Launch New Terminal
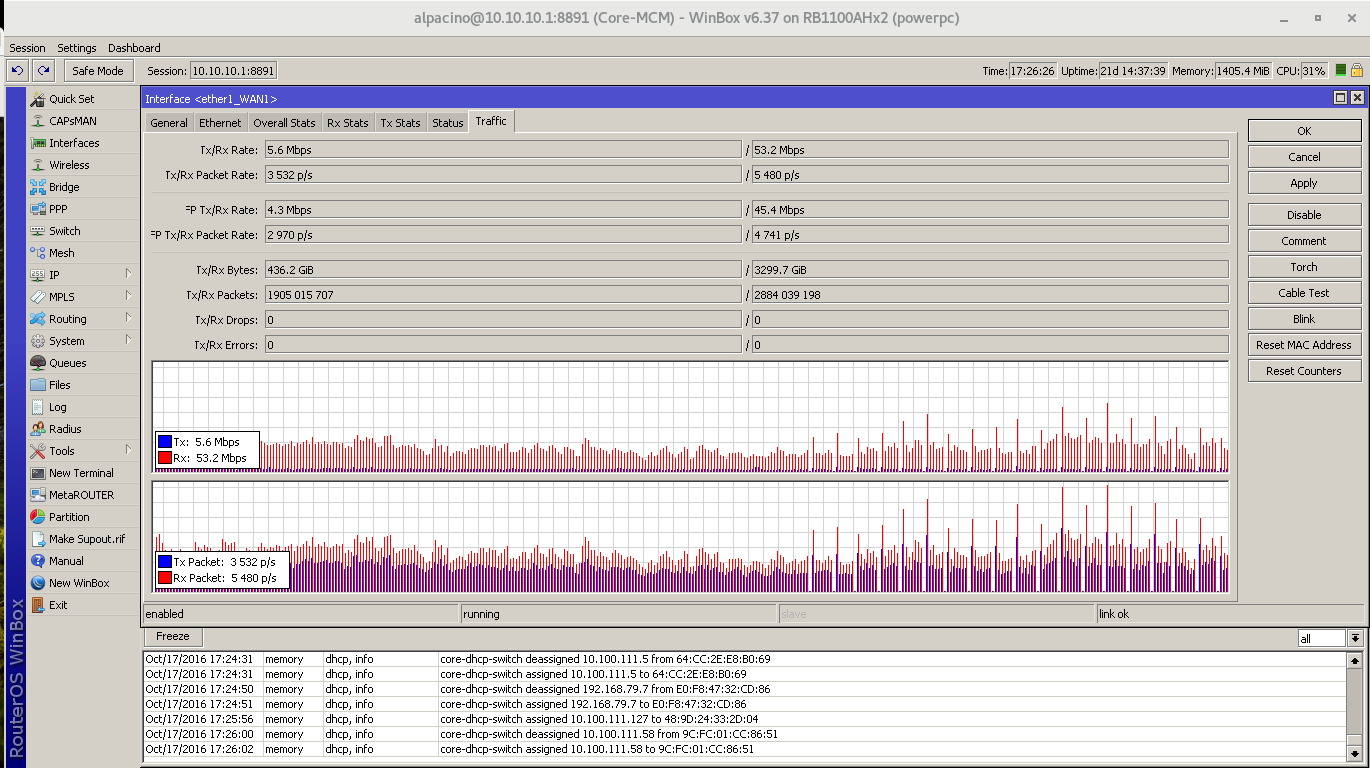1370x768 pixels. tap(80, 473)
